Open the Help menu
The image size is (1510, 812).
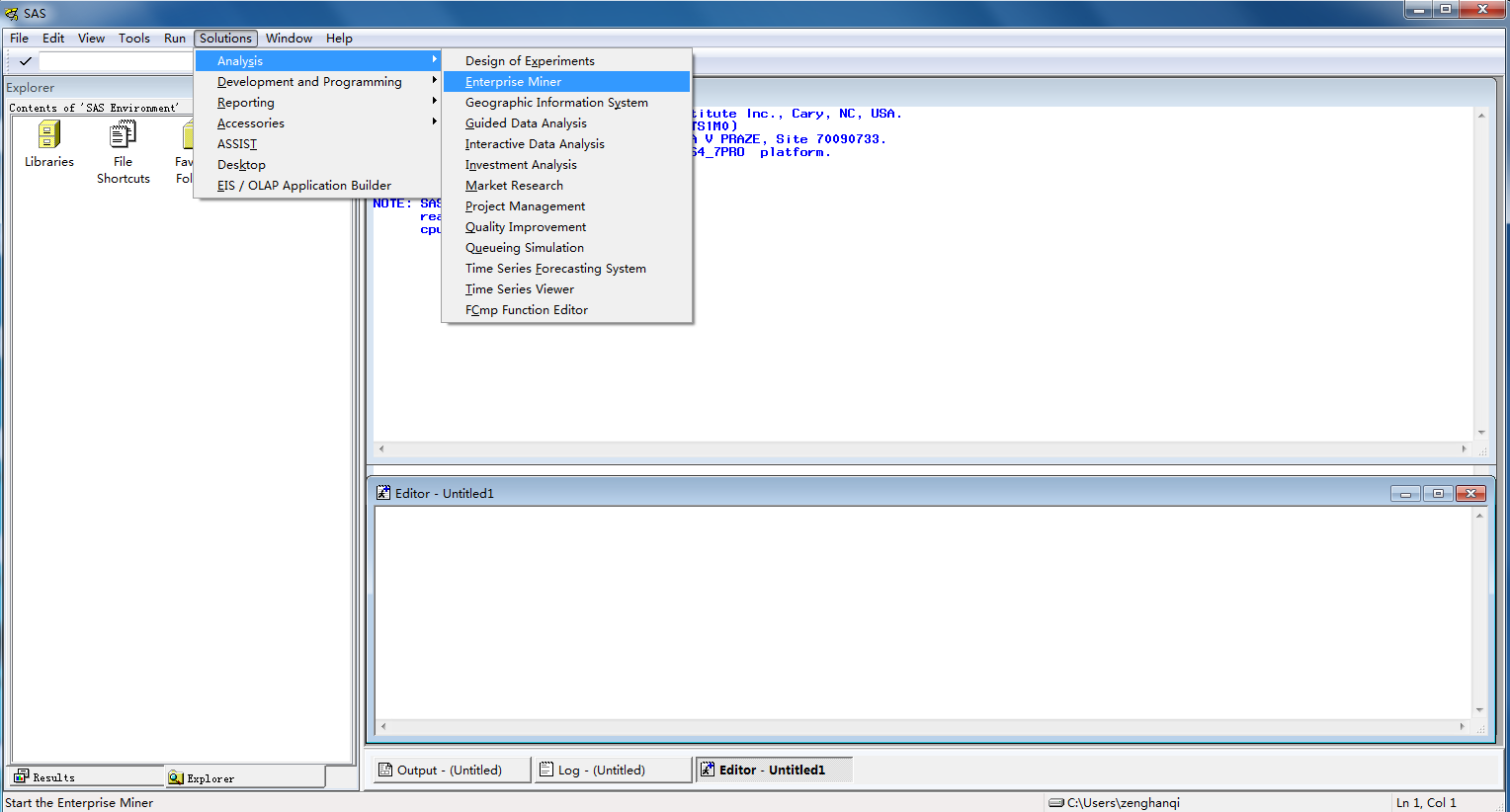(x=339, y=39)
